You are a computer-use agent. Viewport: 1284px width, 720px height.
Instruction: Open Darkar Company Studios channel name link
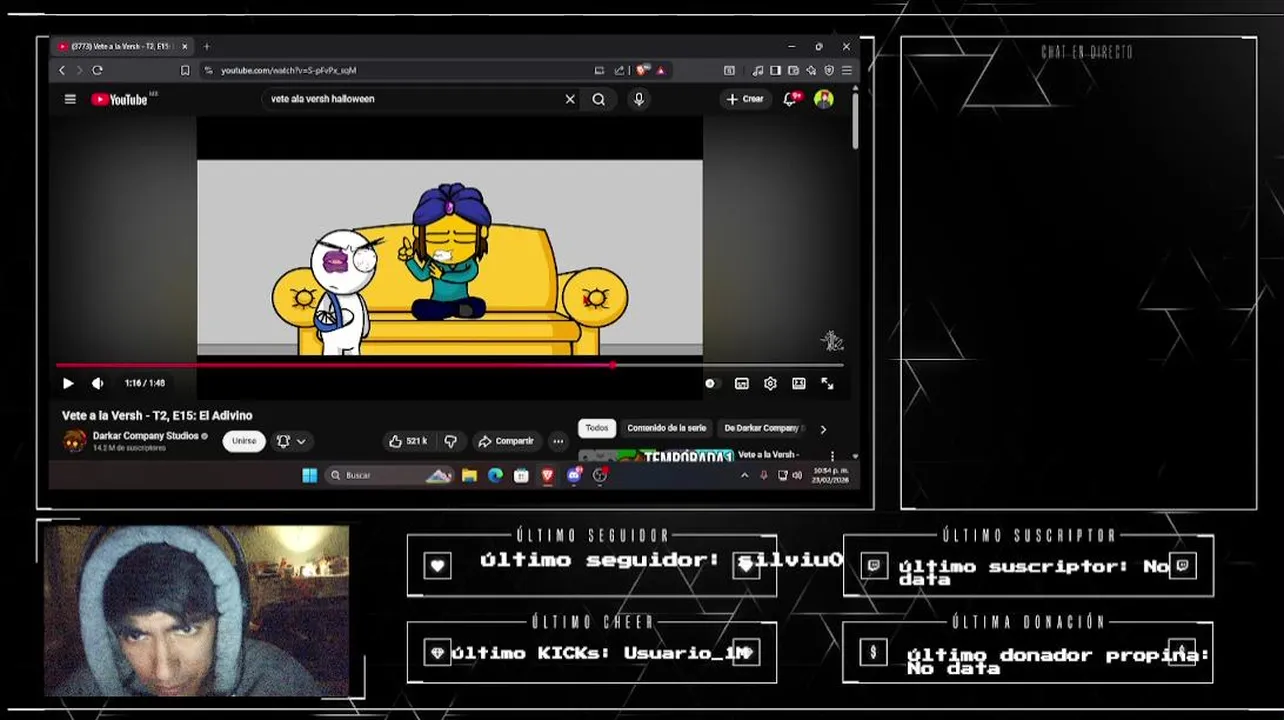click(x=145, y=436)
